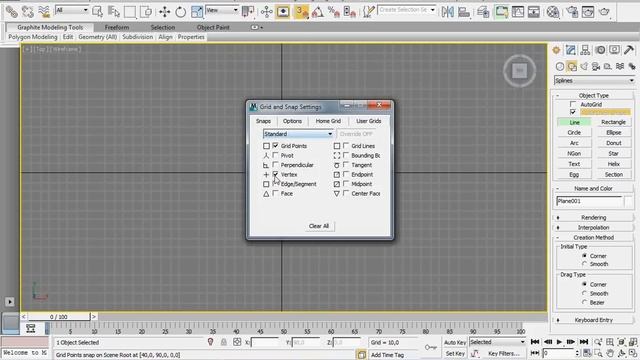Toggle the 3D Snaps button
640x360 pixels.
(x=301, y=12)
